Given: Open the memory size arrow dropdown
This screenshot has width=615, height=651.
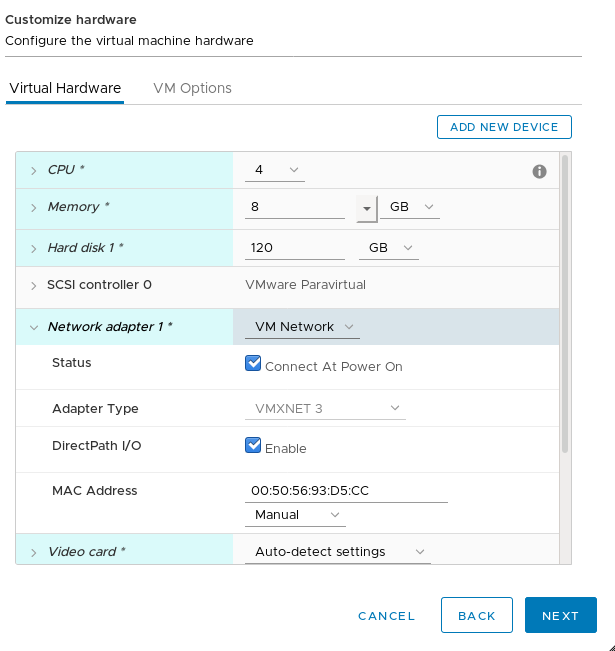Looking at the screenshot, I should 367,207.
